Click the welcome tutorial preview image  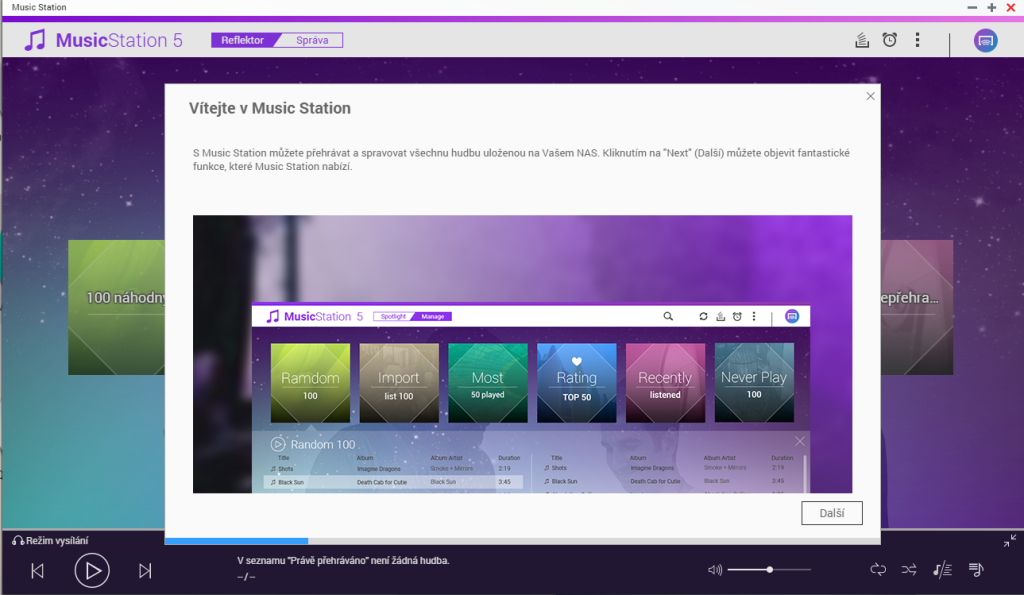[522, 354]
